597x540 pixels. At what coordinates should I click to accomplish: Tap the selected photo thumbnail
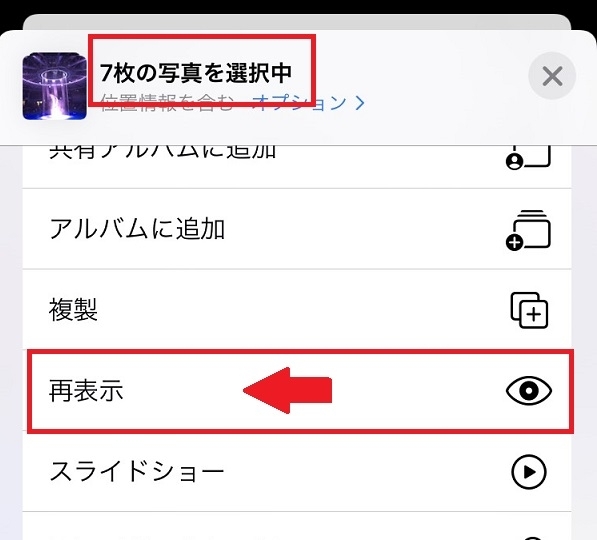(x=54, y=86)
